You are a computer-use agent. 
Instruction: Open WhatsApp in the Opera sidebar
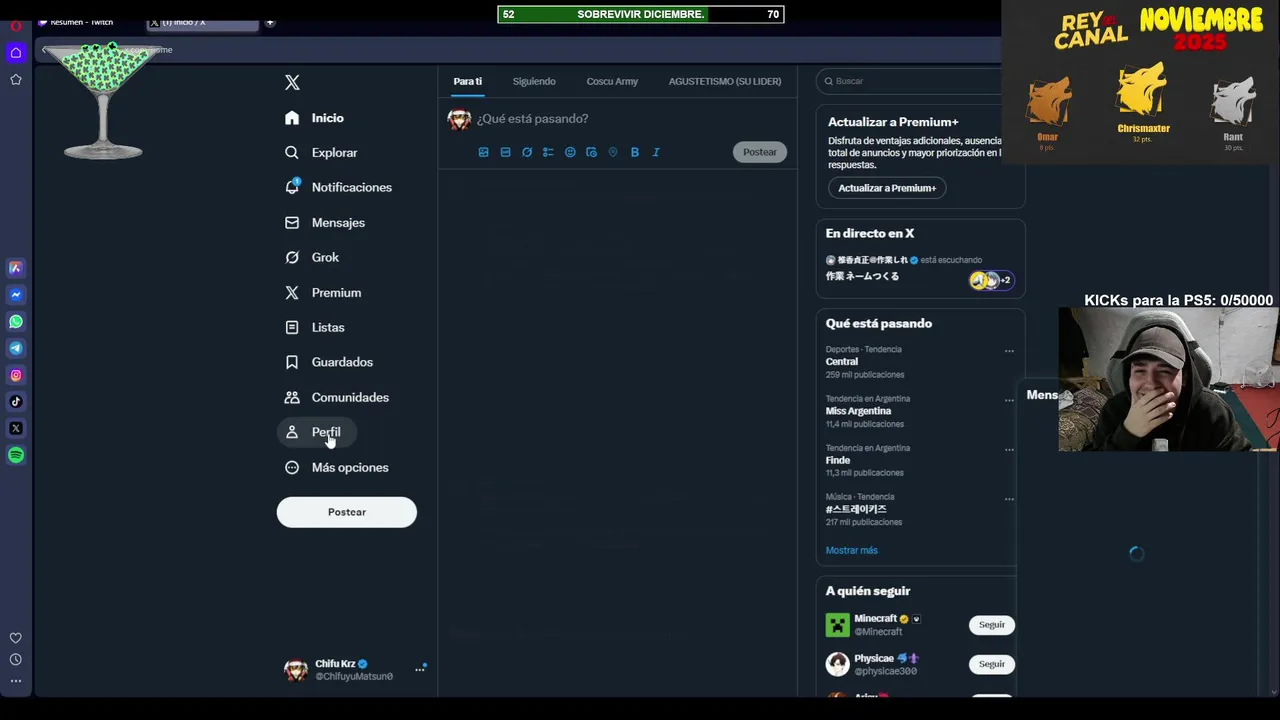16,322
